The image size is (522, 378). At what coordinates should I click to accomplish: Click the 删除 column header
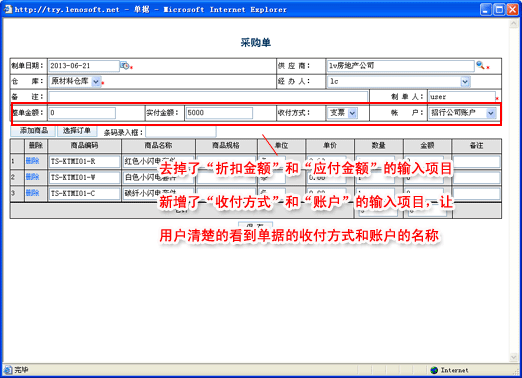point(36,146)
